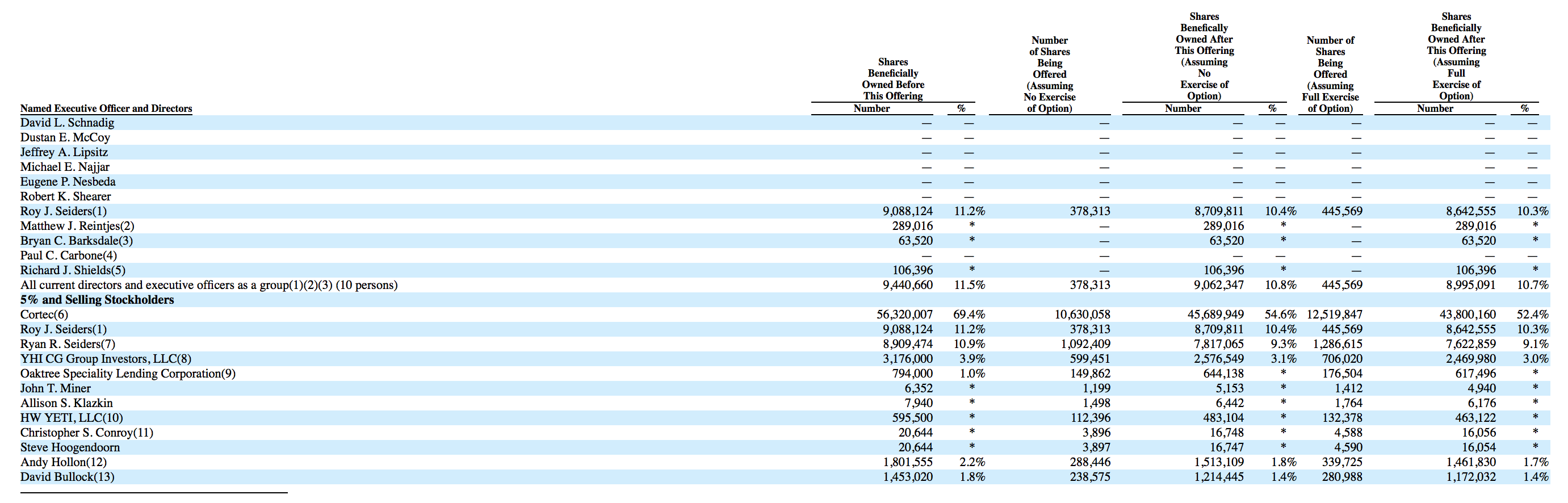Click on Dustan E. McCoy row name

click(x=65, y=137)
